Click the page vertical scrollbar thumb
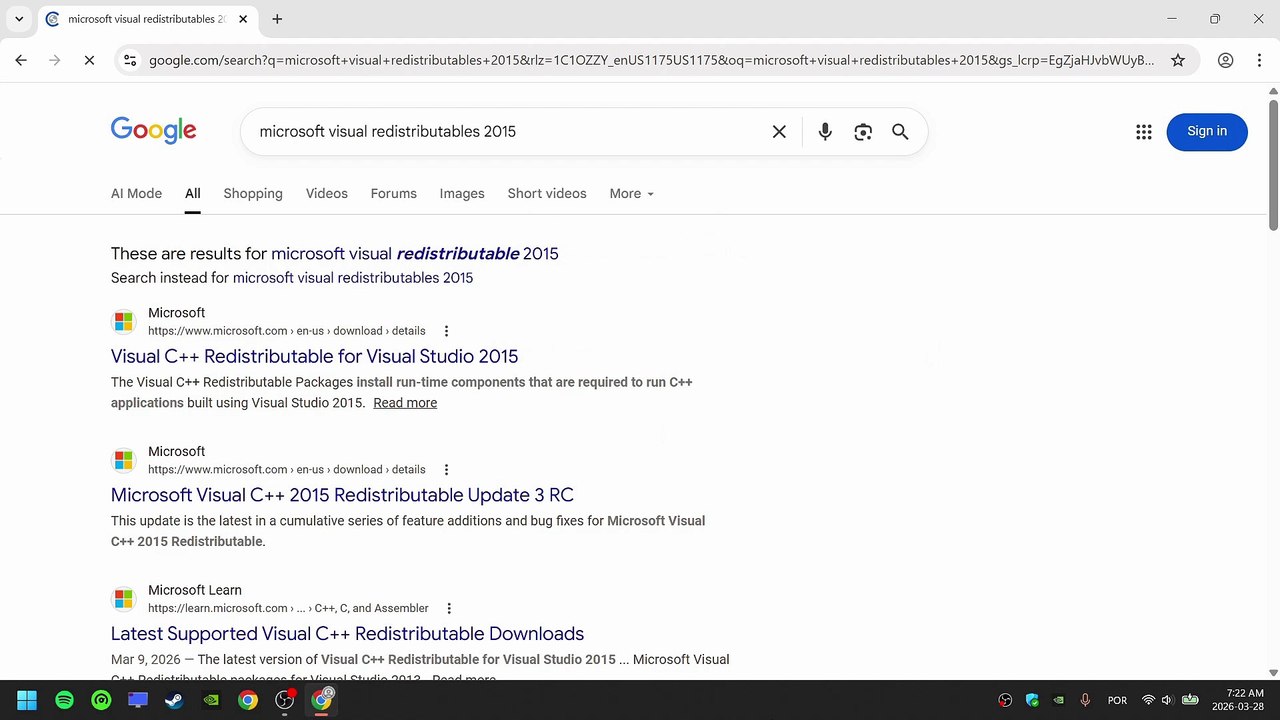1280x720 pixels. pos(1273,165)
